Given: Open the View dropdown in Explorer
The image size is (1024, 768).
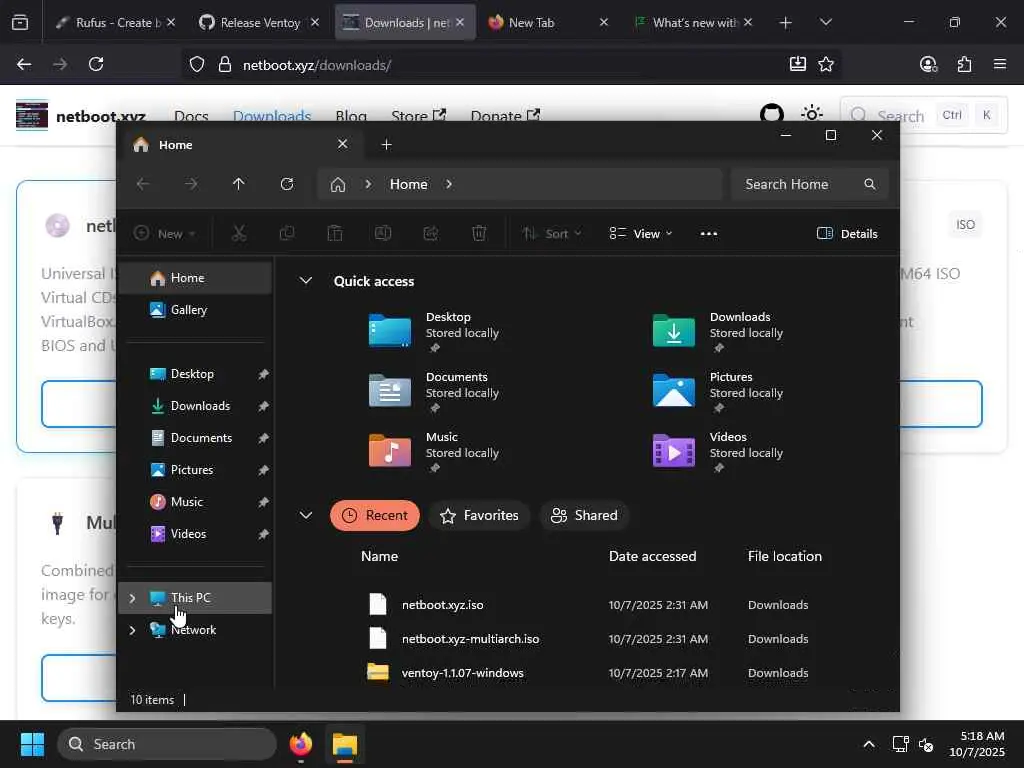Looking at the screenshot, I should tap(640, 234).
